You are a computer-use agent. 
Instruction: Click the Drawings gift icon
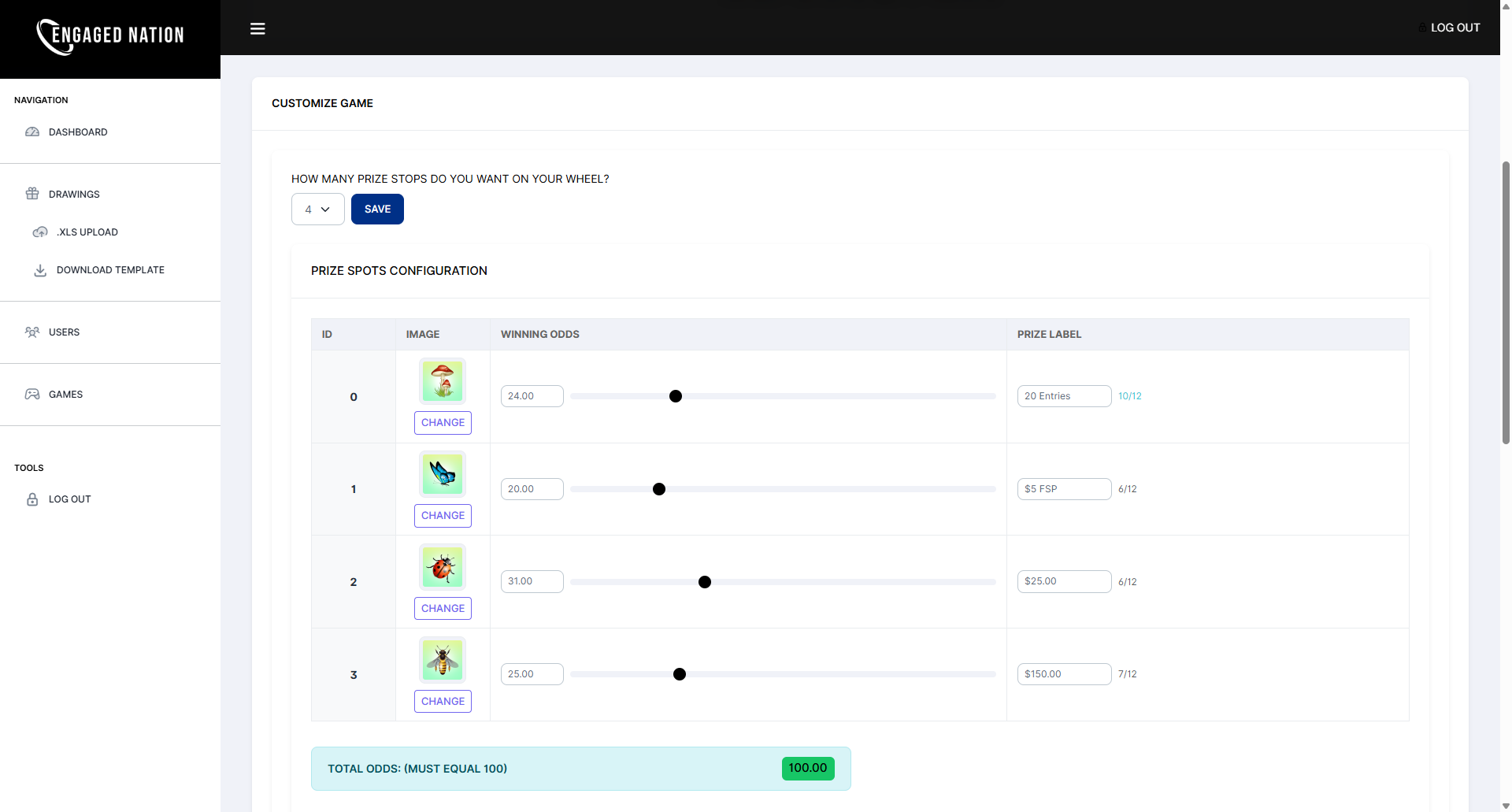tap(32, 194)
